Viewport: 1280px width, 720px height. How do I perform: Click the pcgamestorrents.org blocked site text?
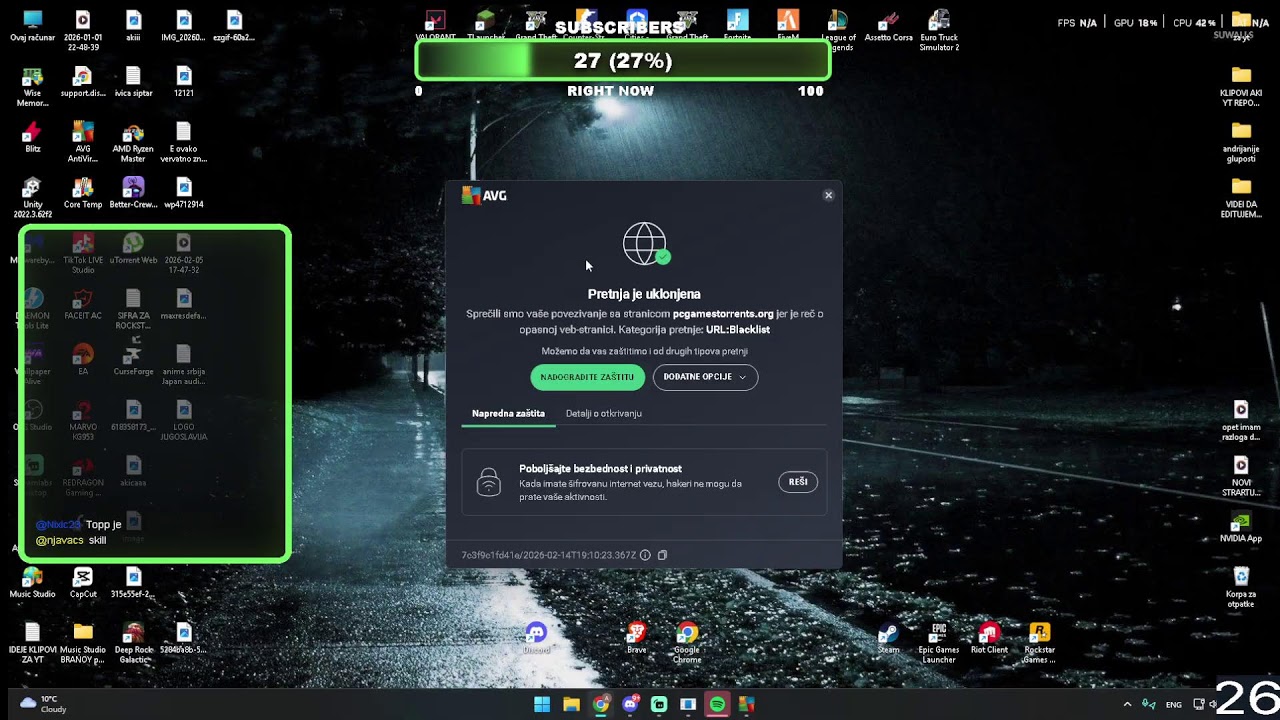click(723, 314)
